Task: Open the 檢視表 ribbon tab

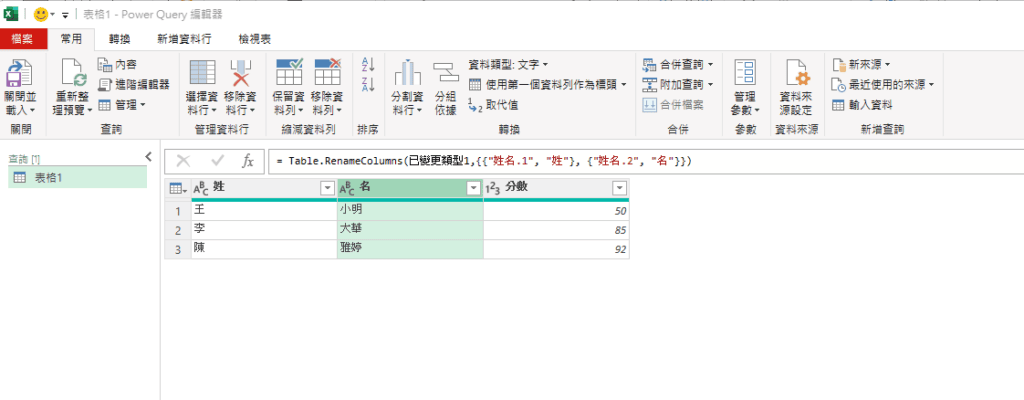Action: pyautogui.click(x=254, y=38)
